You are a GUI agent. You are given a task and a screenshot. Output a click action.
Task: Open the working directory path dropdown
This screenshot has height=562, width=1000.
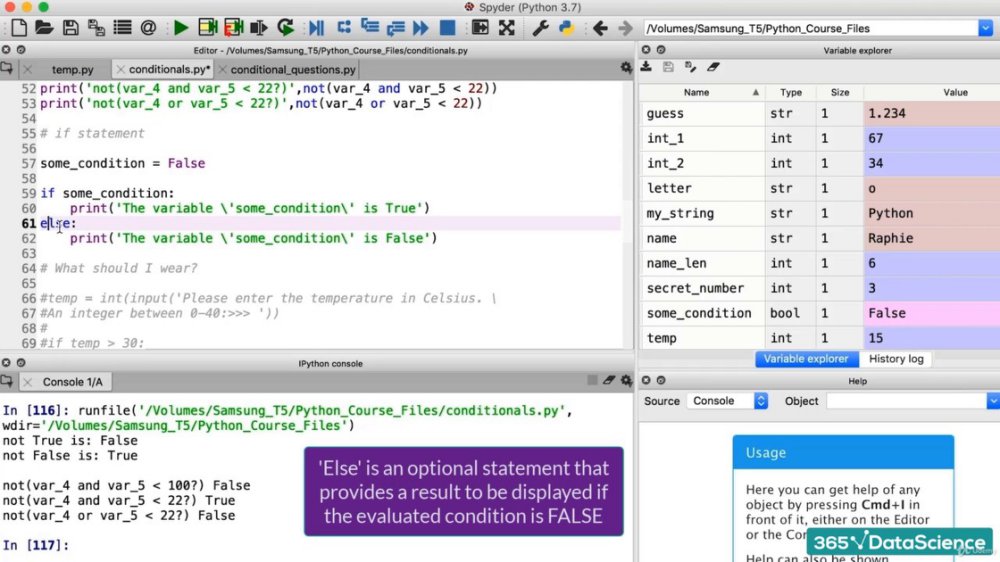tap(985, 28)
